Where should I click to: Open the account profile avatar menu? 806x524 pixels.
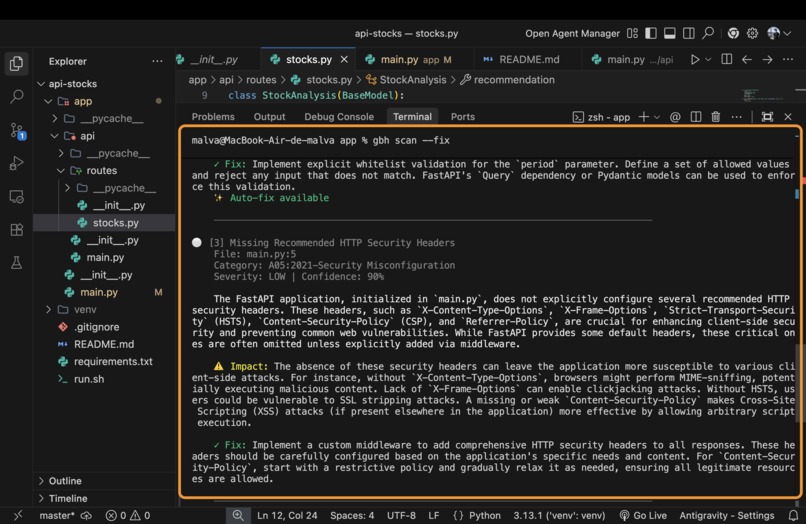tap(778, 33)
